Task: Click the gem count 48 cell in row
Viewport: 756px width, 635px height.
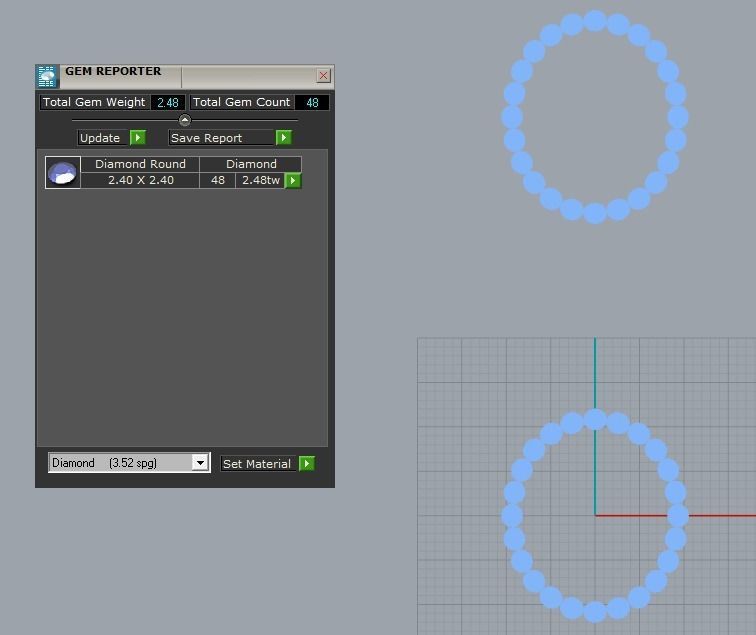Action: pyautogui.click(x=217, y=180)
